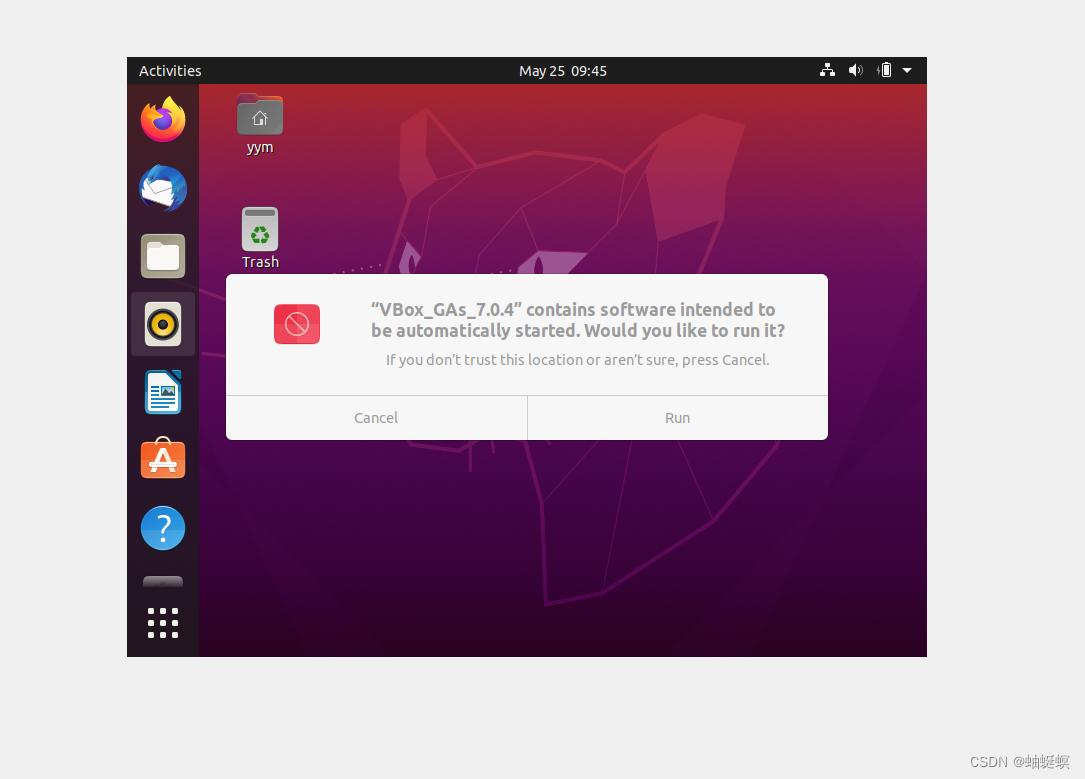Click the partially hidden dock icon above Show Applications
The image size is (1085, 779).
coord(162,580)
